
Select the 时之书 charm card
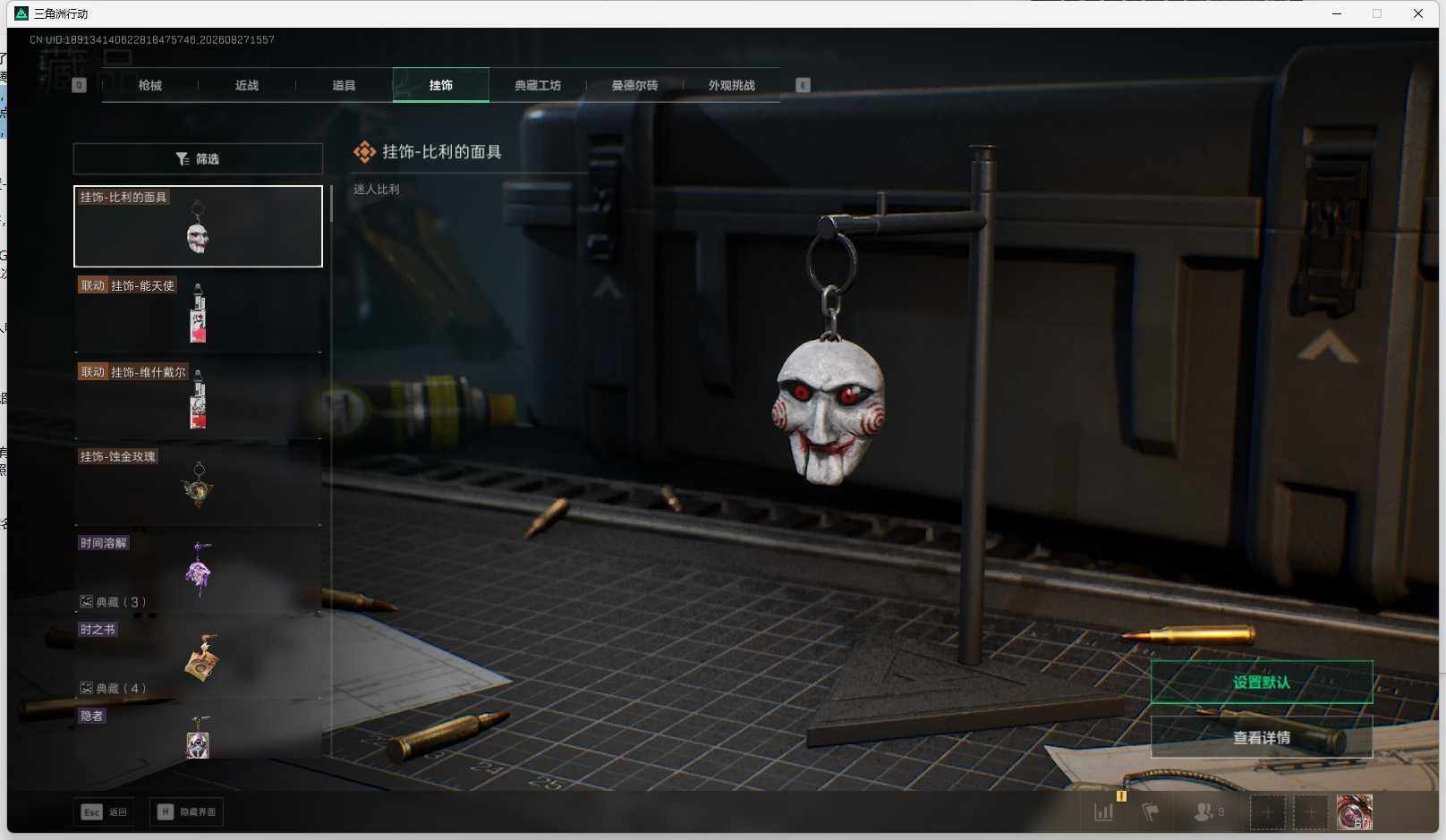click(198, 658)
